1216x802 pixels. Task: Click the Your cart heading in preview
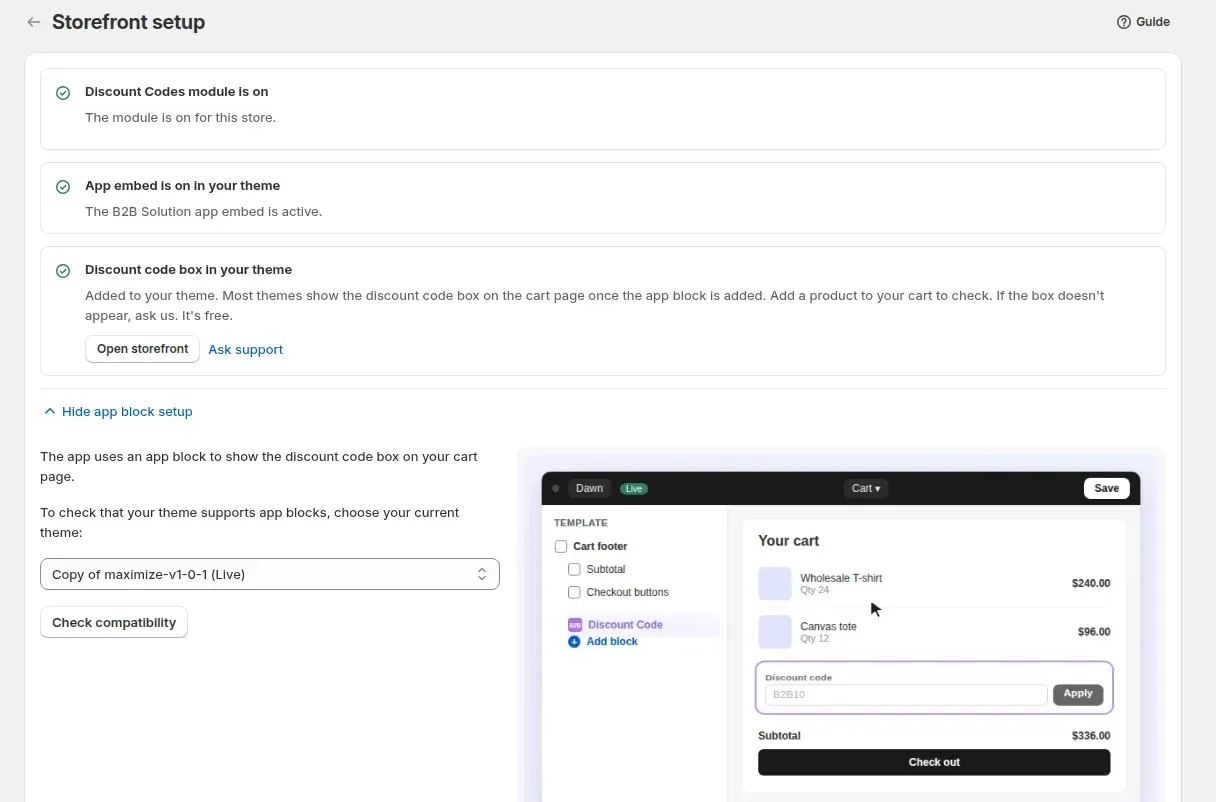point(788,540)
